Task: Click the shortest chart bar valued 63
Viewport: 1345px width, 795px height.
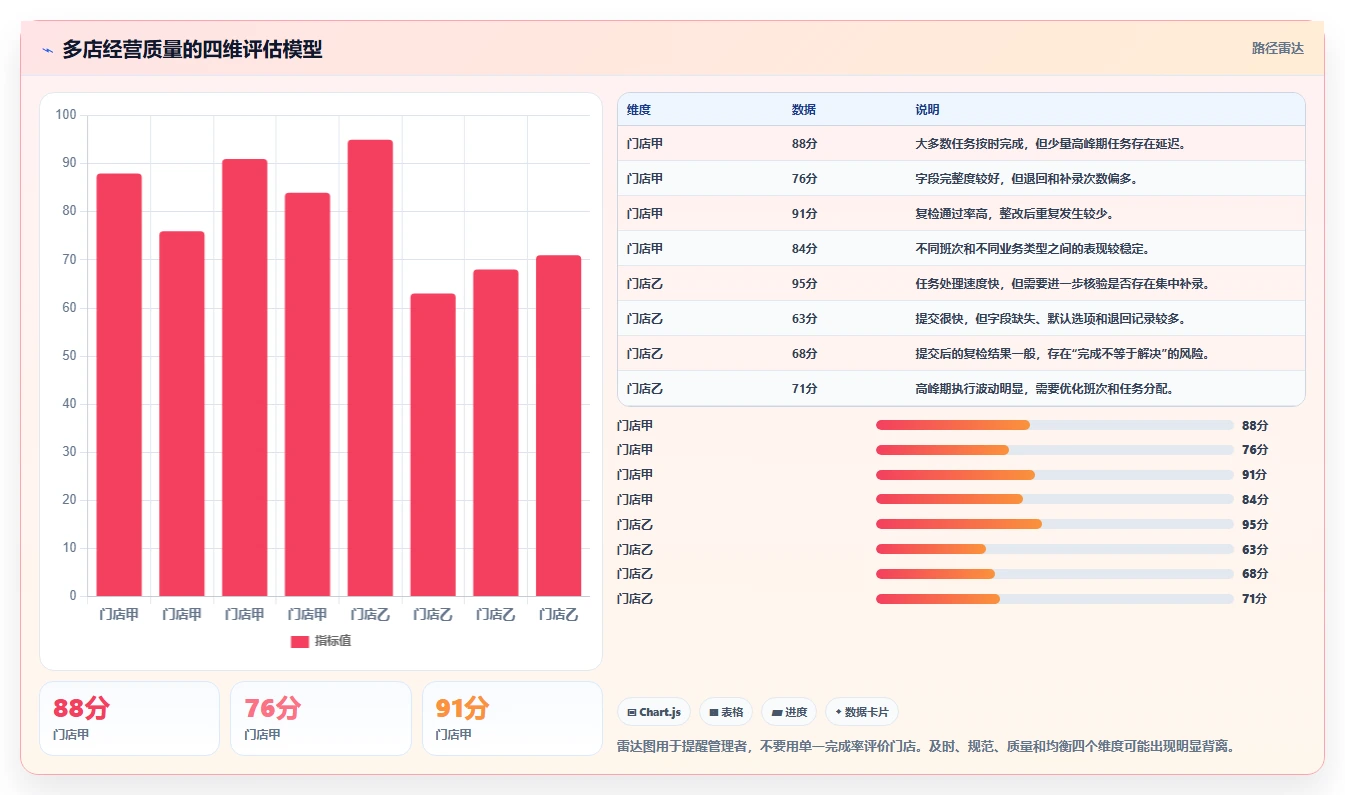Action: (x=433, y=445)
